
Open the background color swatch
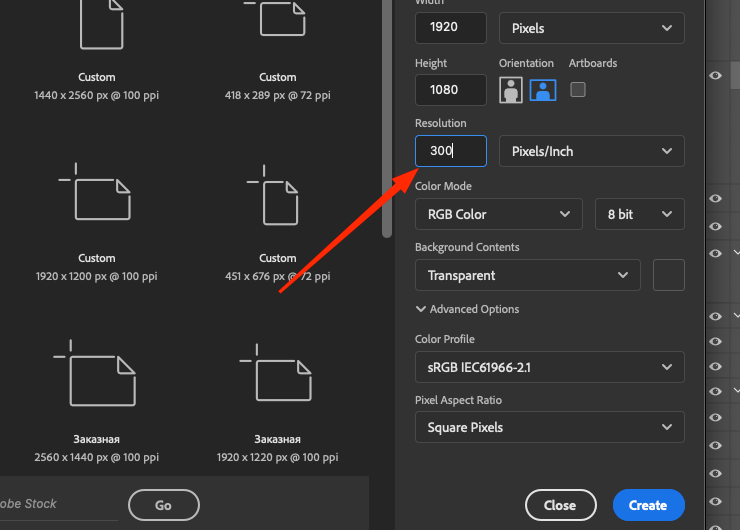point(669,275)
